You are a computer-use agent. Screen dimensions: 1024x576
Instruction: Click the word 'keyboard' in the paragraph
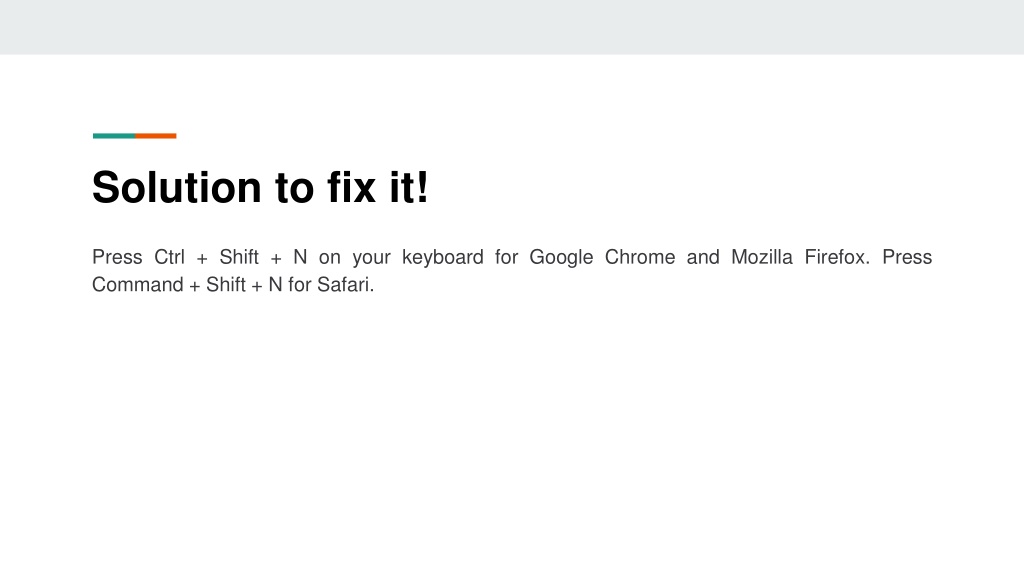[x=443, y=258]
